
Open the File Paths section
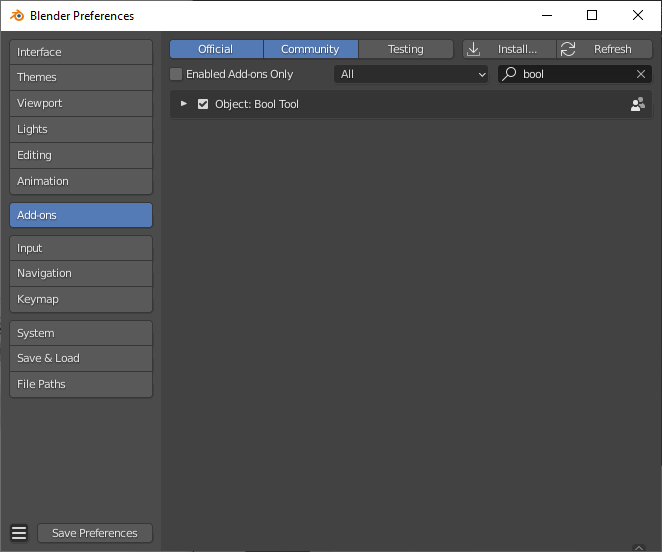(81, 384)
